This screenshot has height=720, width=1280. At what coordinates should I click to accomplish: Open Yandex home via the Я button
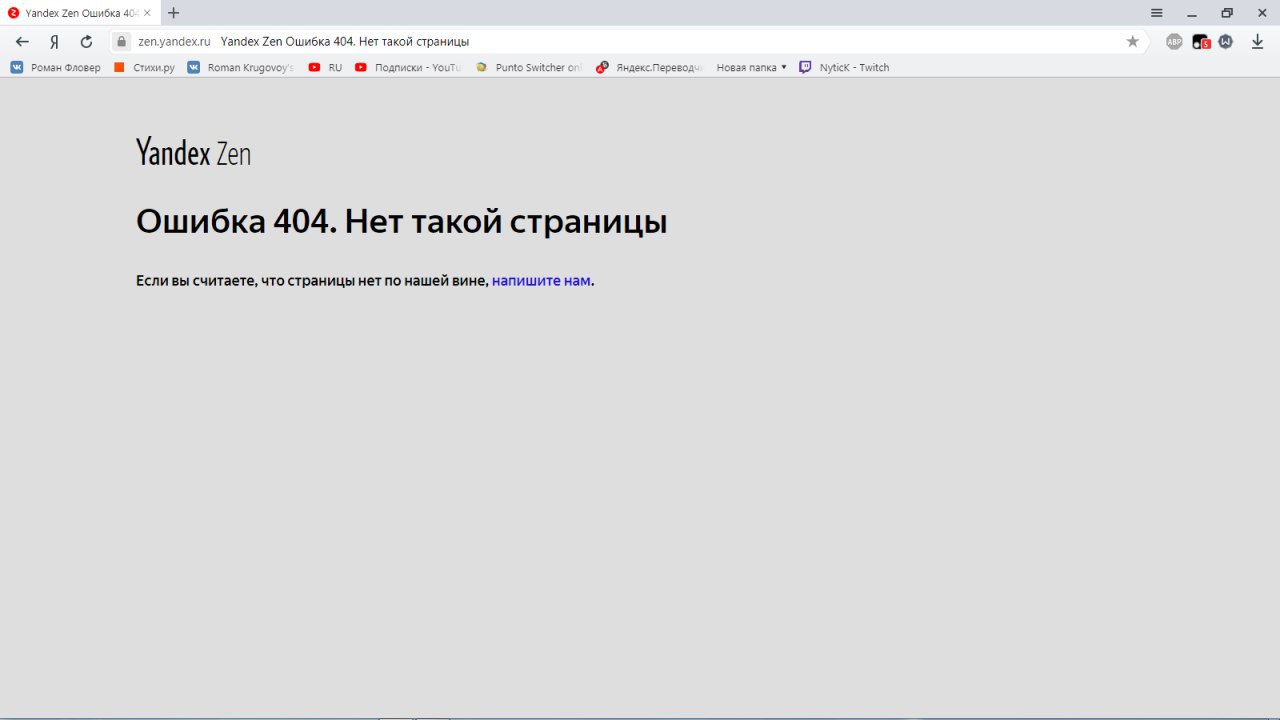click(54, 42)
